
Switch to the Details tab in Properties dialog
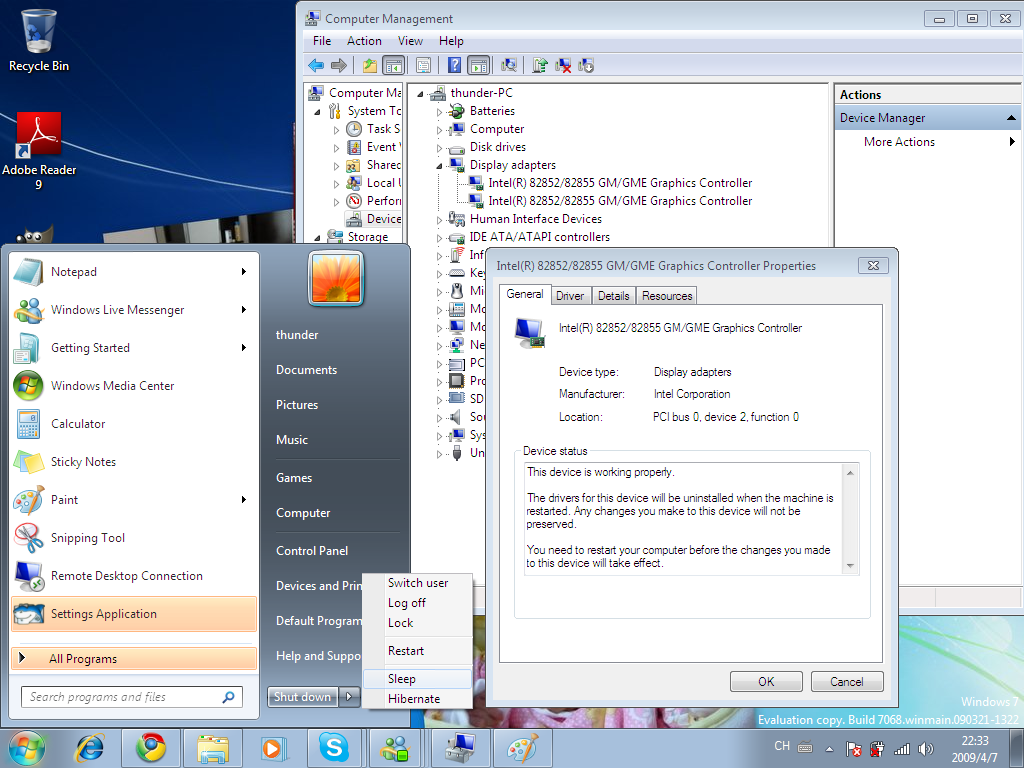(613, 296)
